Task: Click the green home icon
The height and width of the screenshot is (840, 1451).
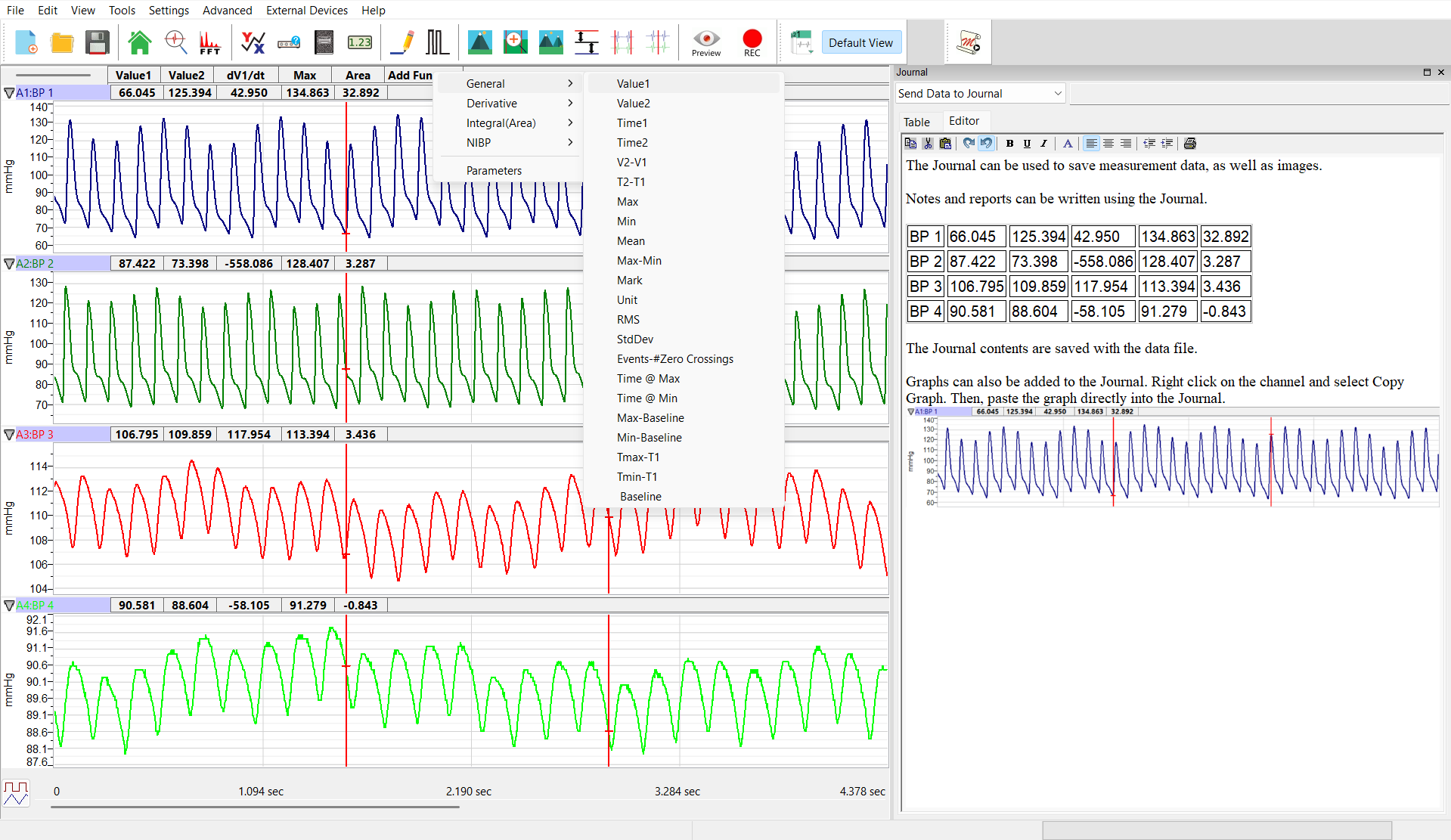Action: [139, 42]
